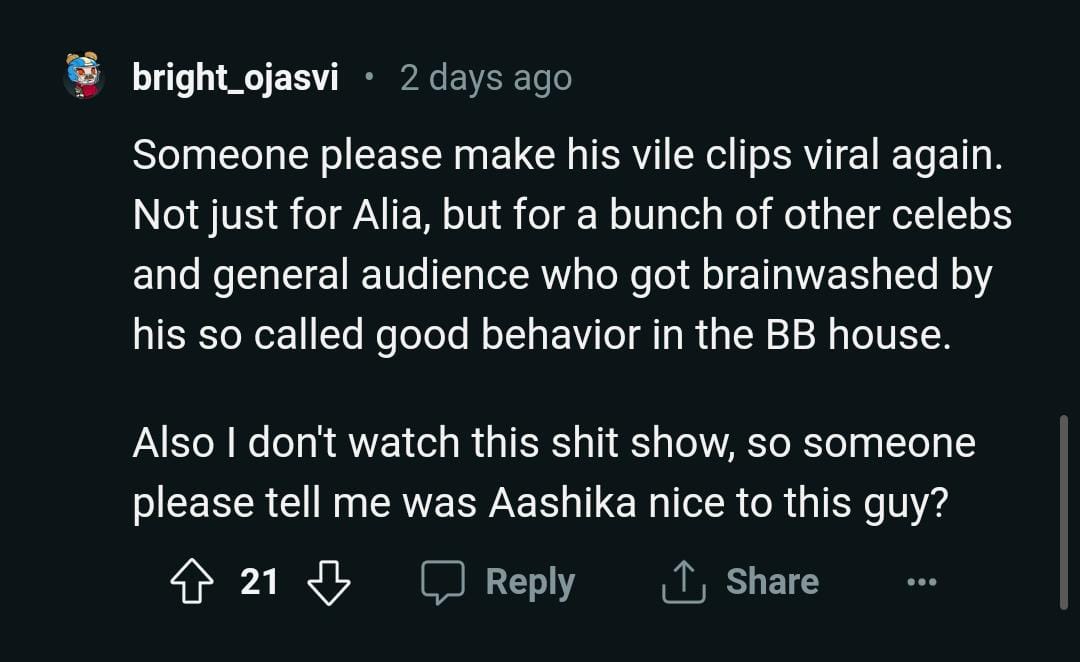Click the '2 days ago' timestamp
Viewport: 1080px width, 662px height.
486,78
